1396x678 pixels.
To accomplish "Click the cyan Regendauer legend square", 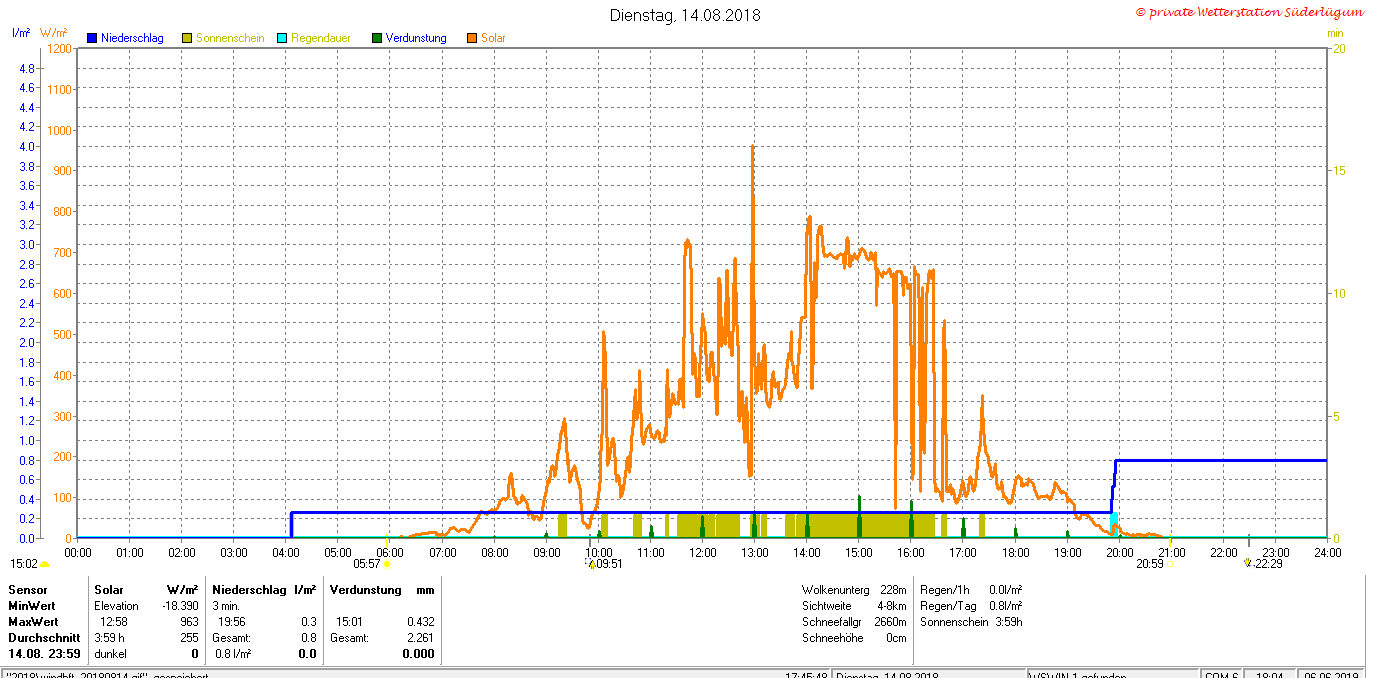I will 282,38.
